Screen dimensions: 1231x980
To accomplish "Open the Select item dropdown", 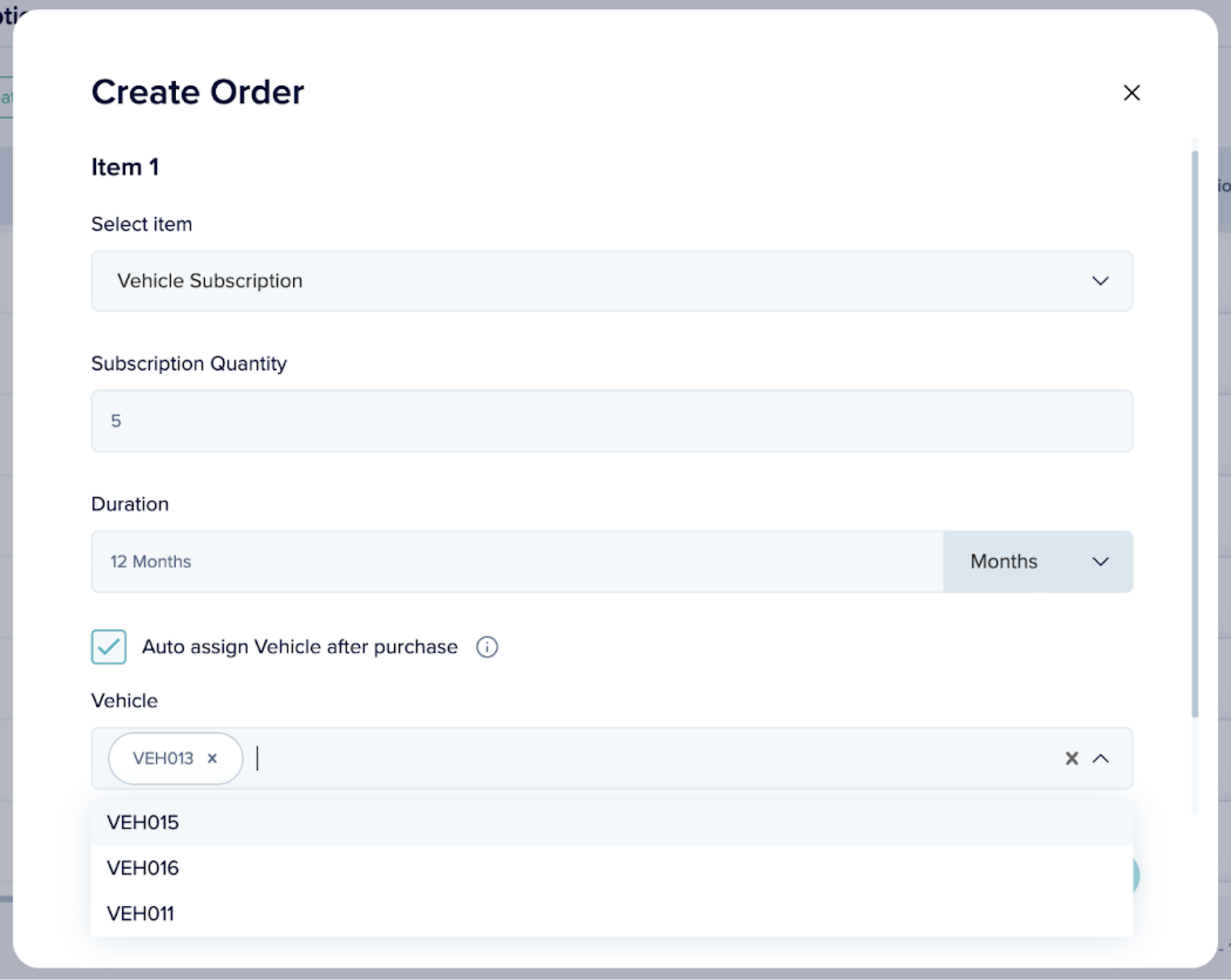I will coord(611,281).
